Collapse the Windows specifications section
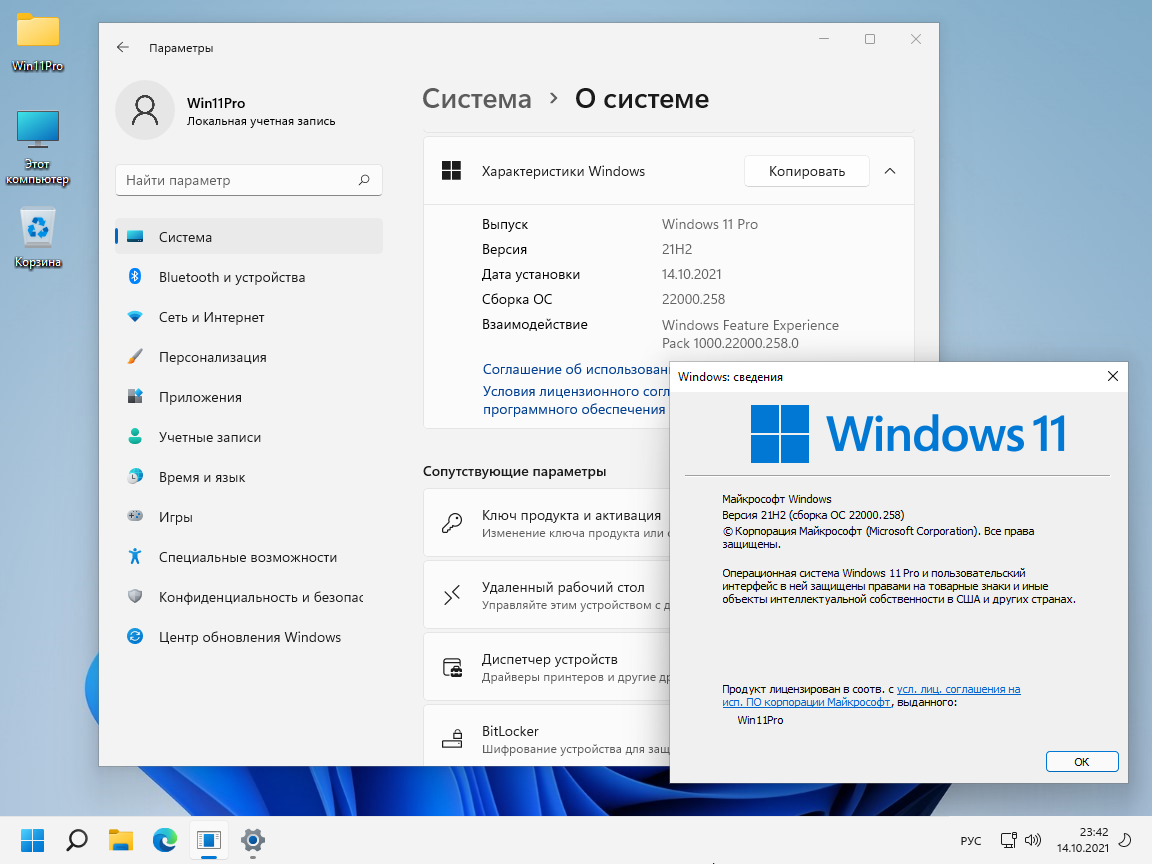This screenshot has width=1152, height=864. click(890, 171)
